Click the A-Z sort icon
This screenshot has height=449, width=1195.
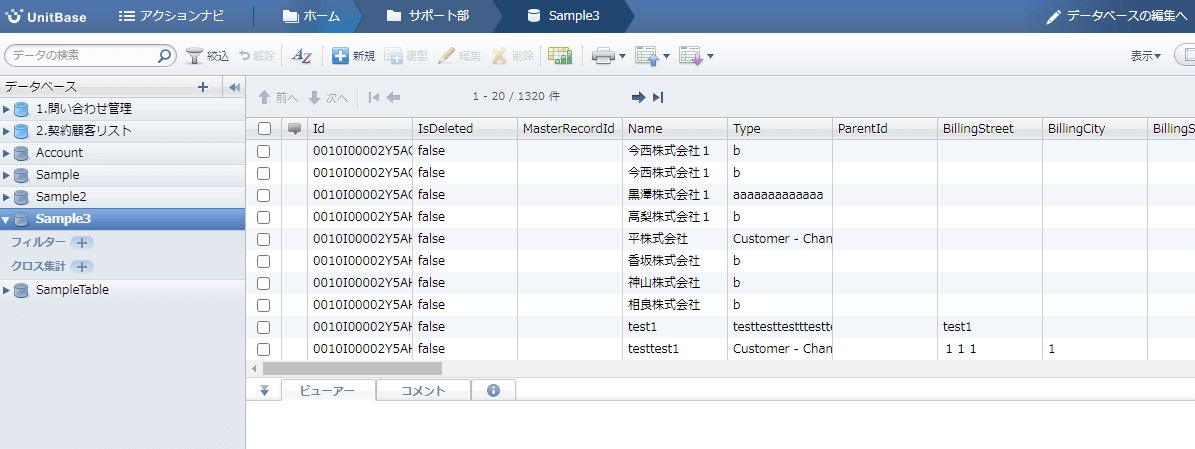301,56
